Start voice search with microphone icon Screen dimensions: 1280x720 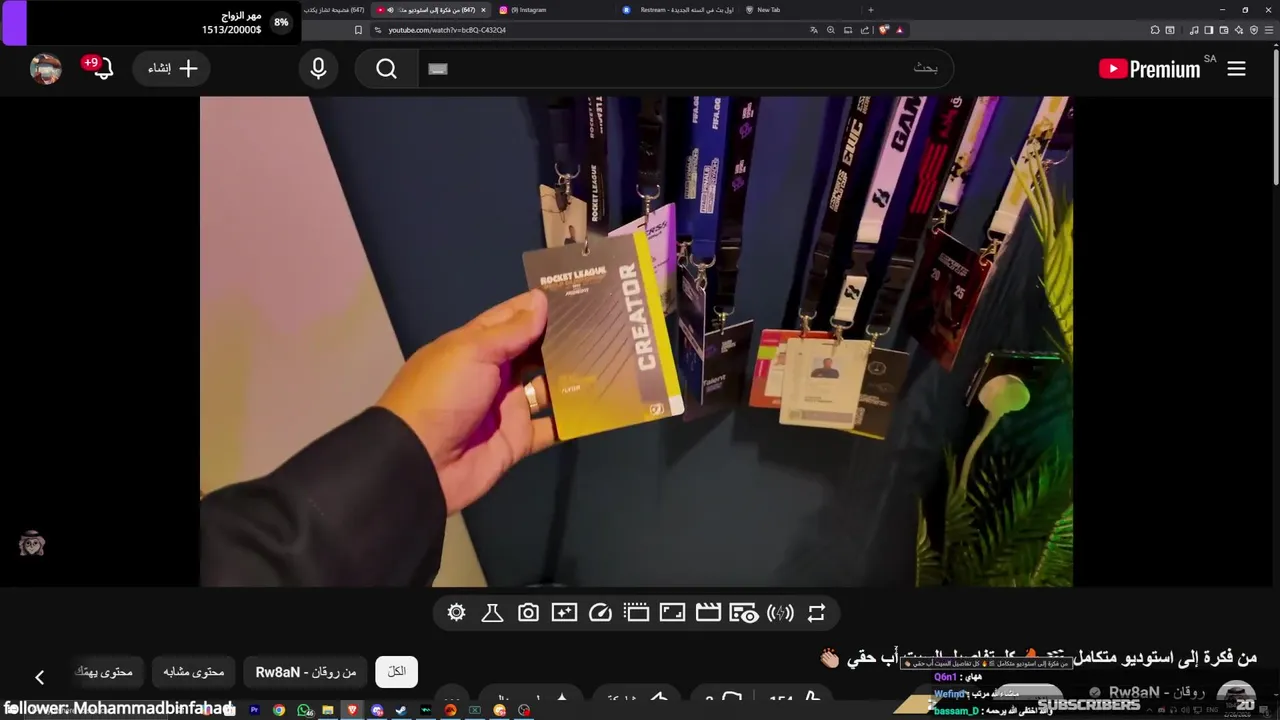pyautogui.click(x=318, y=68)
